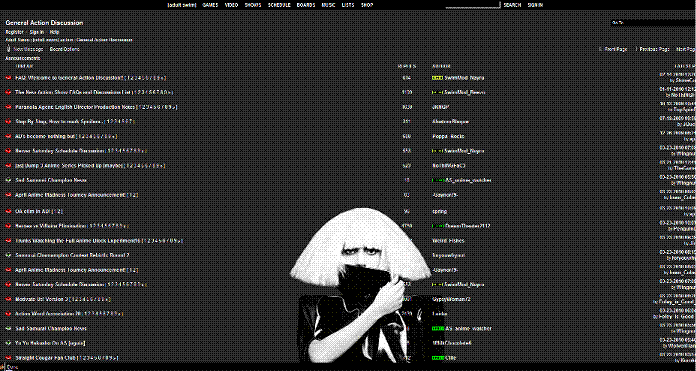Click the icon beside the Ok elim in AS thread
696x371 pixels.
(8, 211)
